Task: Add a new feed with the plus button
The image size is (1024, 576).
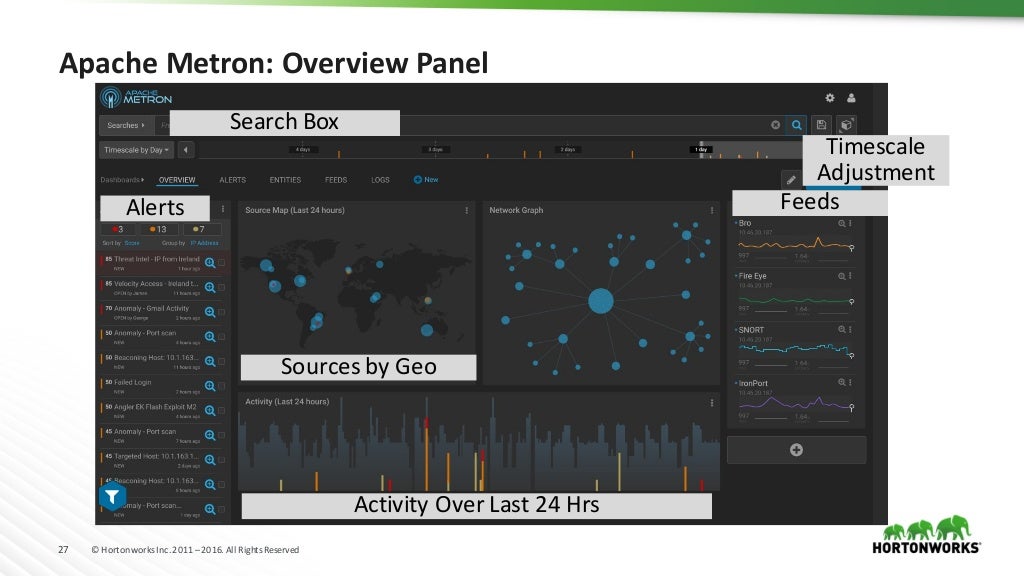Action: pos(796,450)
